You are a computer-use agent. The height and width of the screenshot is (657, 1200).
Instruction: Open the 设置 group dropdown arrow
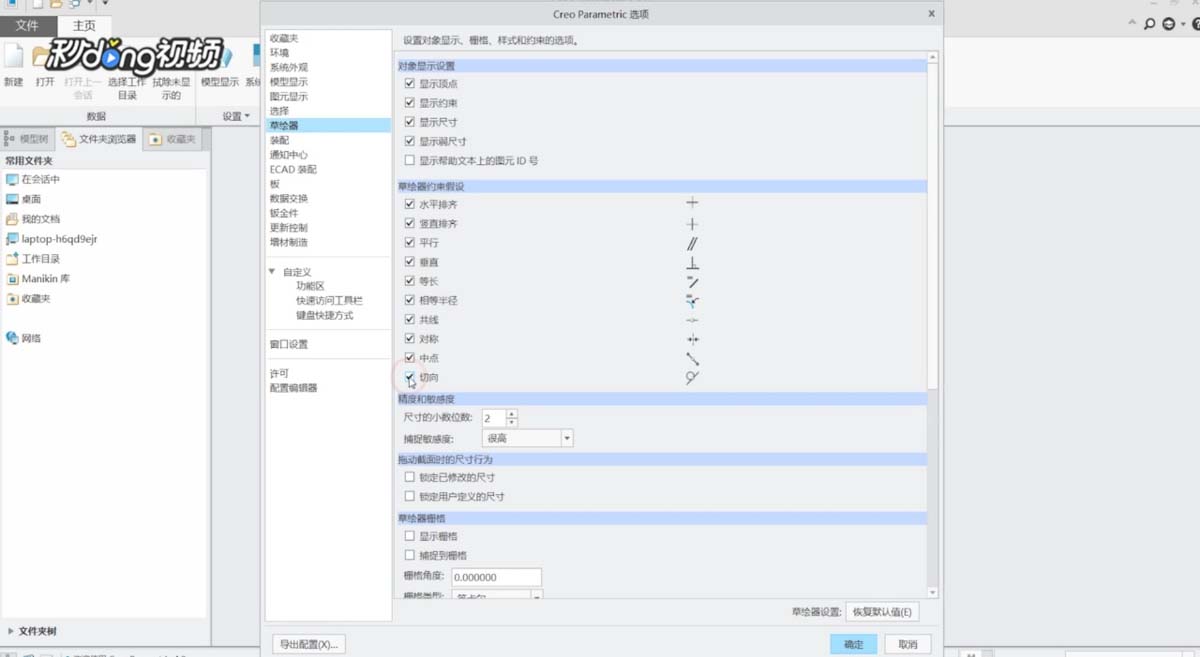pyautogui.click(x=247, y=116)
